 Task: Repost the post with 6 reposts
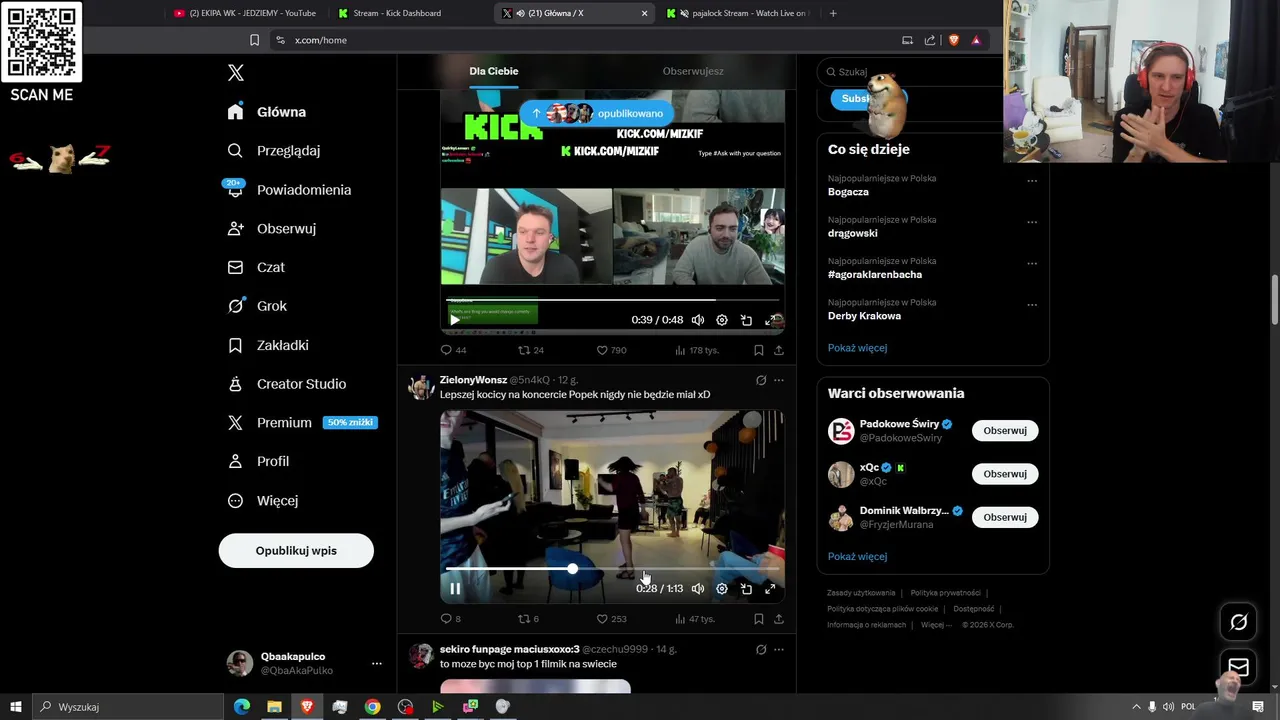pos(527,619)
